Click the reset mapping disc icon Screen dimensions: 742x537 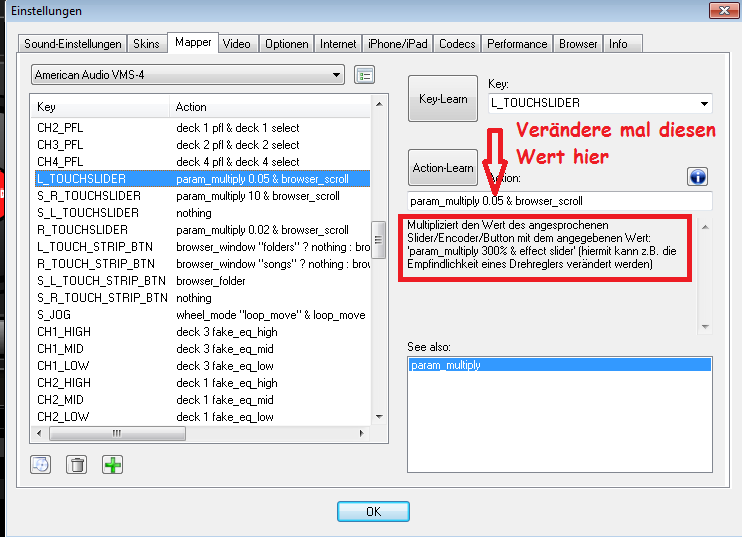coord(41,465)
